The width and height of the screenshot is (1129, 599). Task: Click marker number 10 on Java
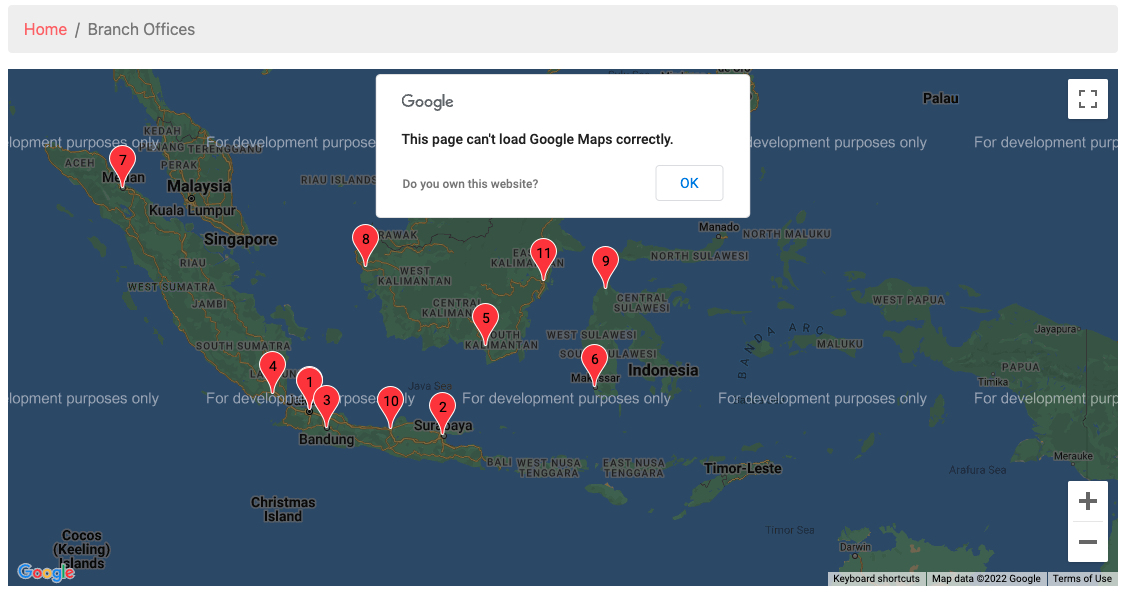click(391, 402)
